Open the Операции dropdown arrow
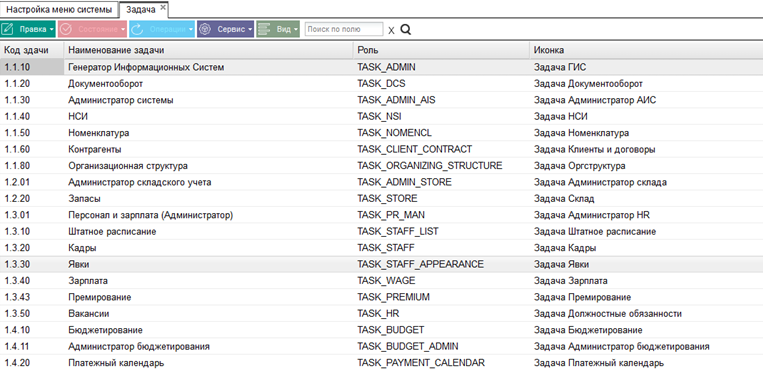763x369 pixels. point(191,30)
